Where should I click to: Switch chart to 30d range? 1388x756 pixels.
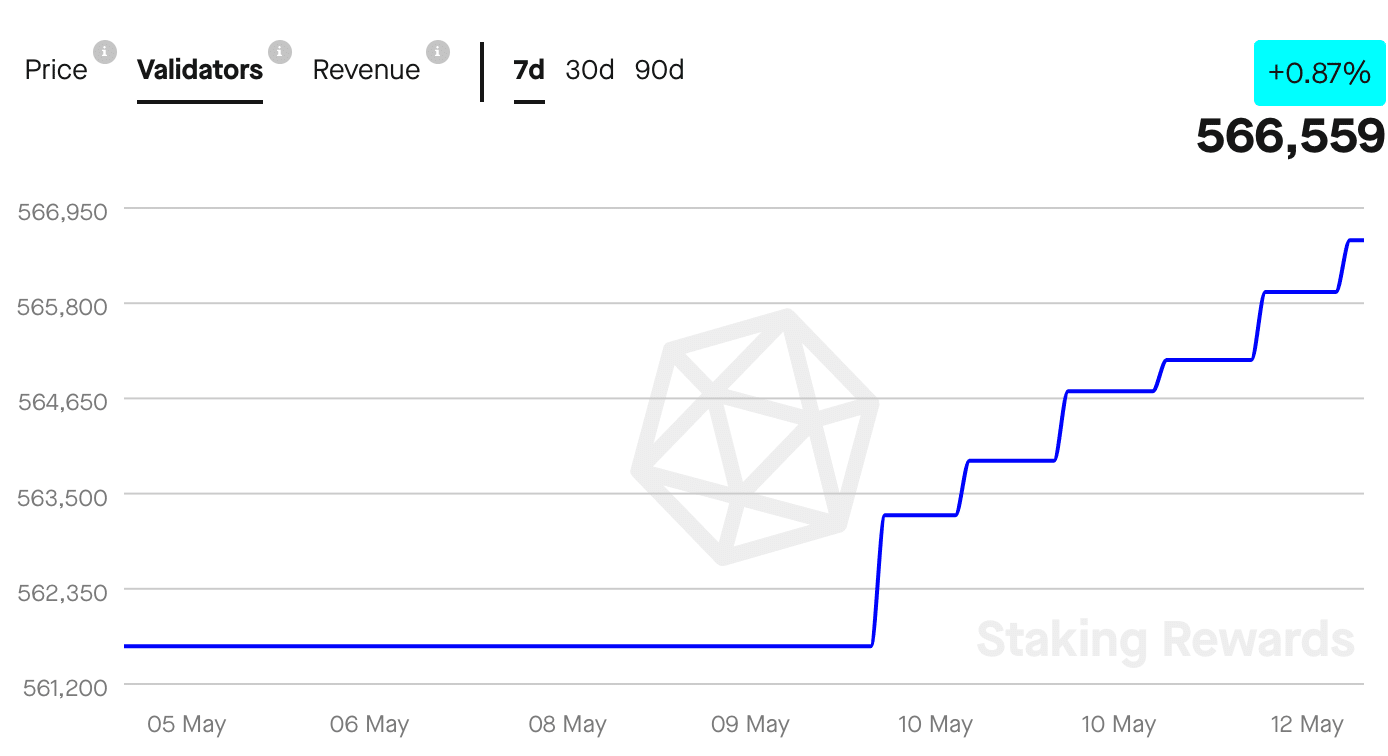(x=590, y=70)
